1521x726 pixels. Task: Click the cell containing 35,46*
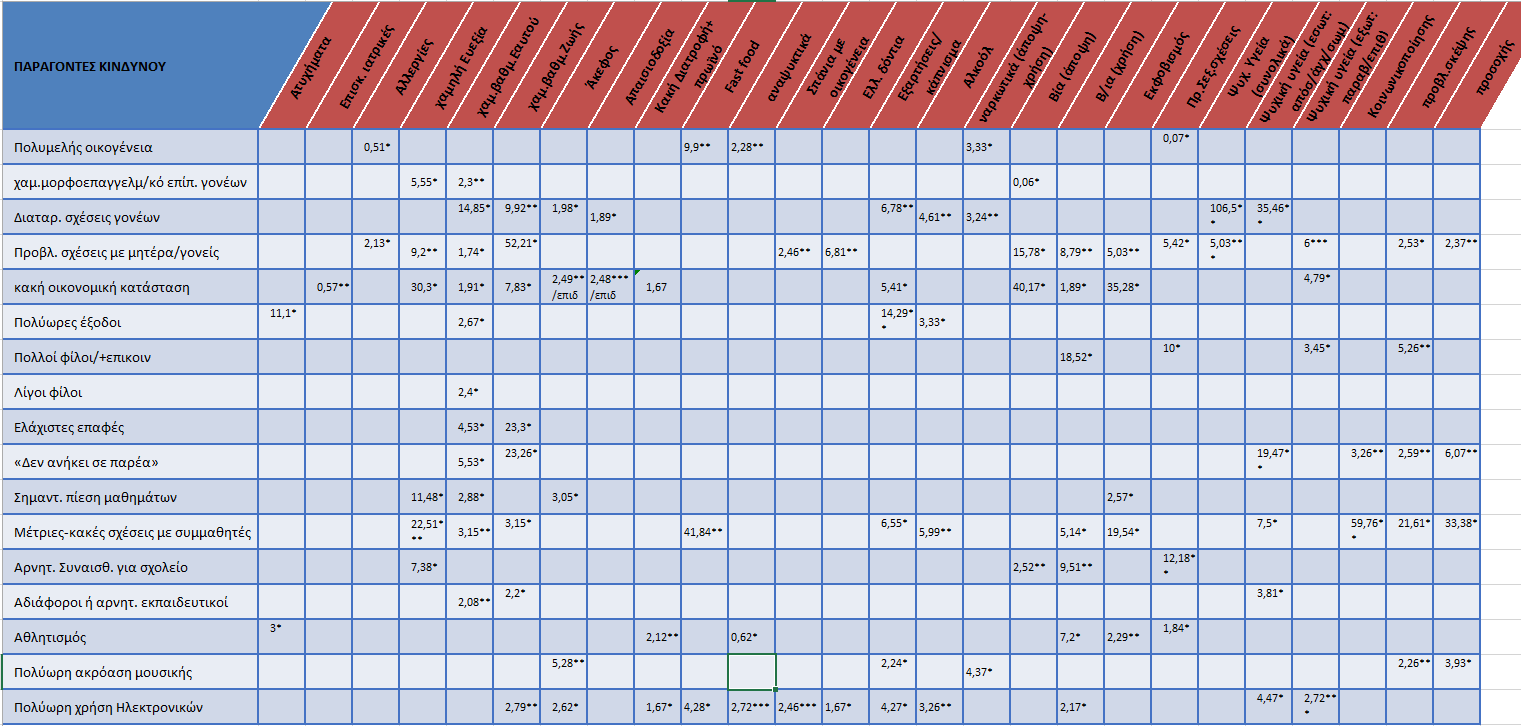tap(1268, 217)
